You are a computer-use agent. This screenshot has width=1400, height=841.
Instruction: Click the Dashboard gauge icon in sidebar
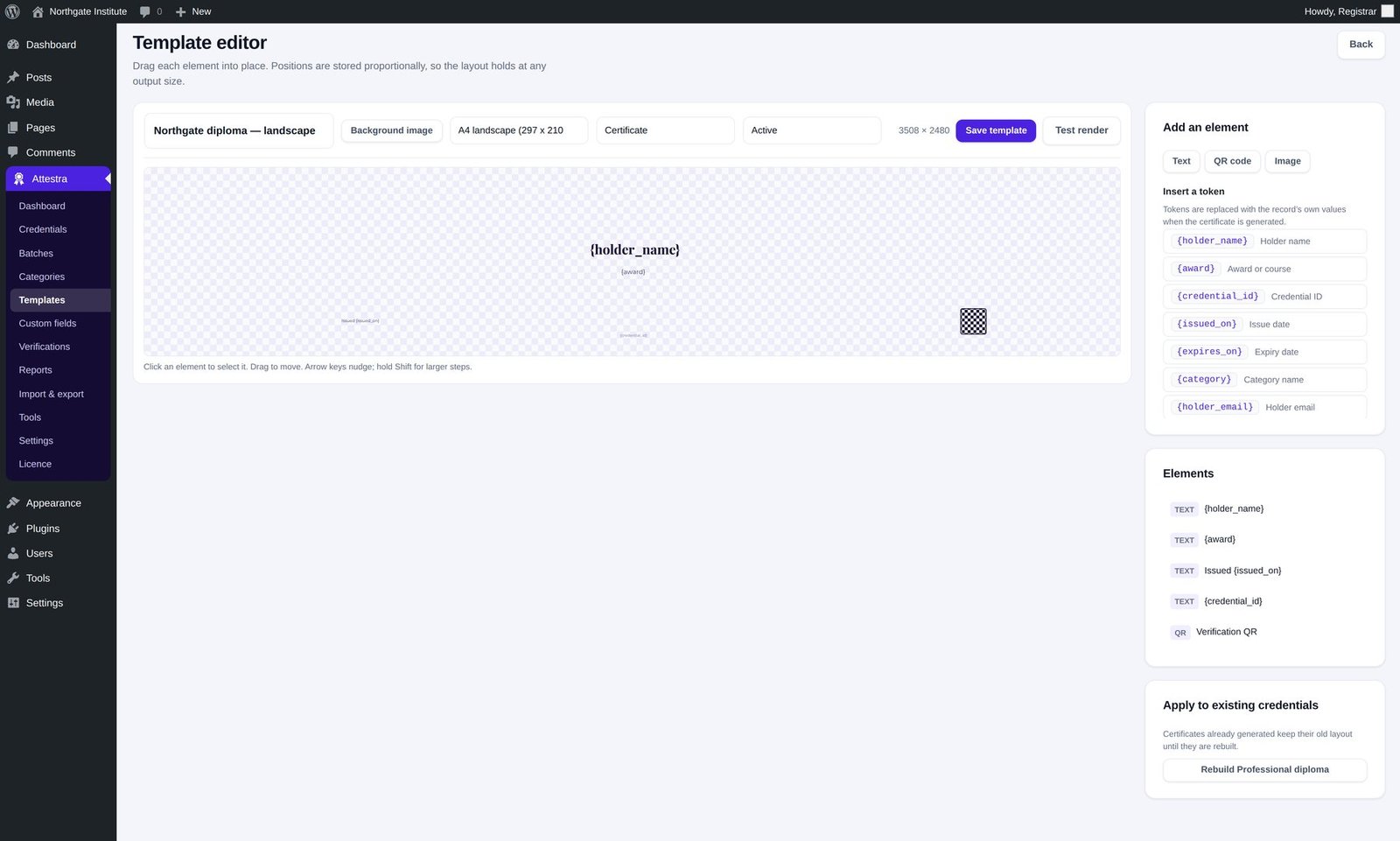coord(13,45)
